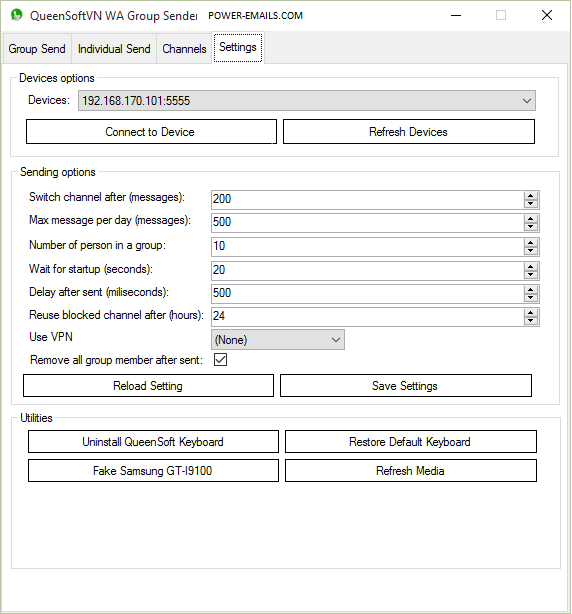Viewport: 572px width, 614px height.
Task: Open the Use VPN dropdown
Action: point(278,340)
